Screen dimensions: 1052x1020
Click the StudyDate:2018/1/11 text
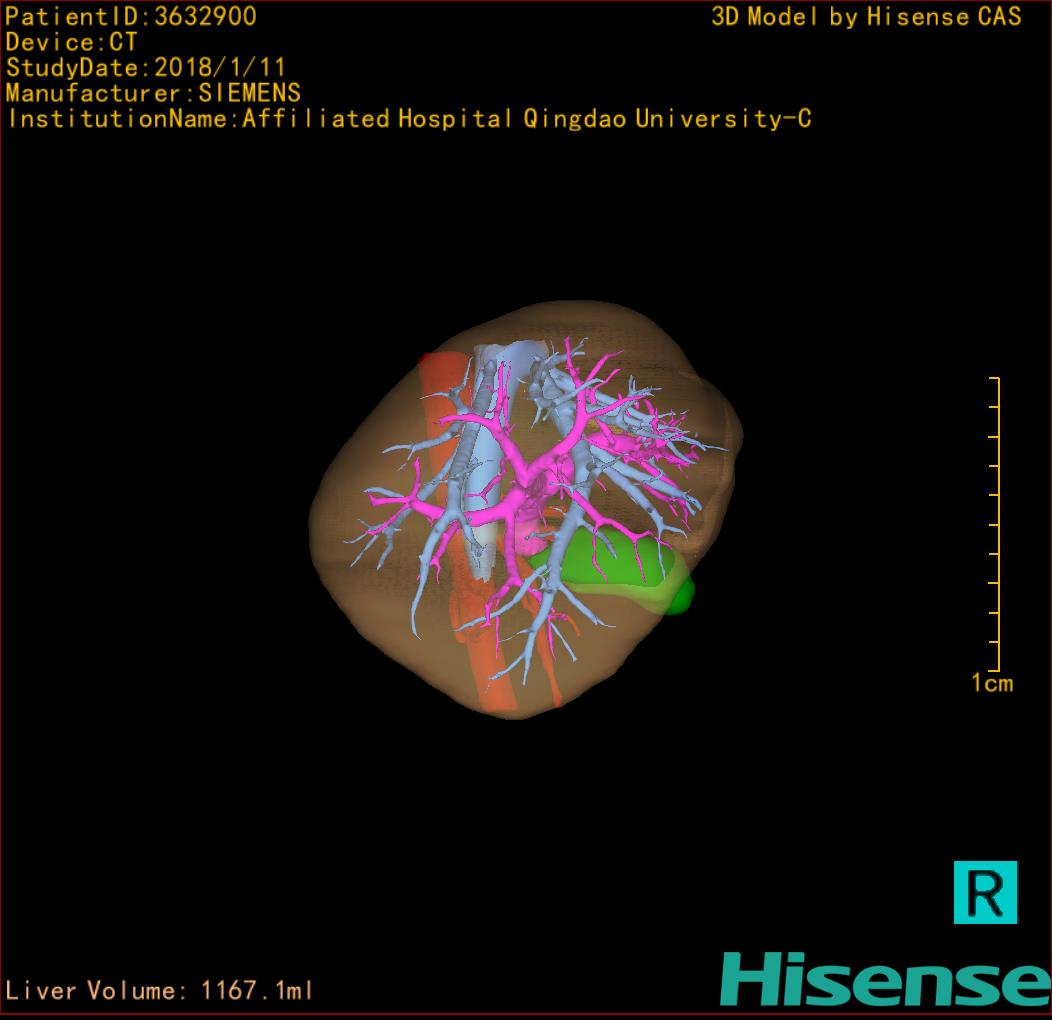(146, 68)
